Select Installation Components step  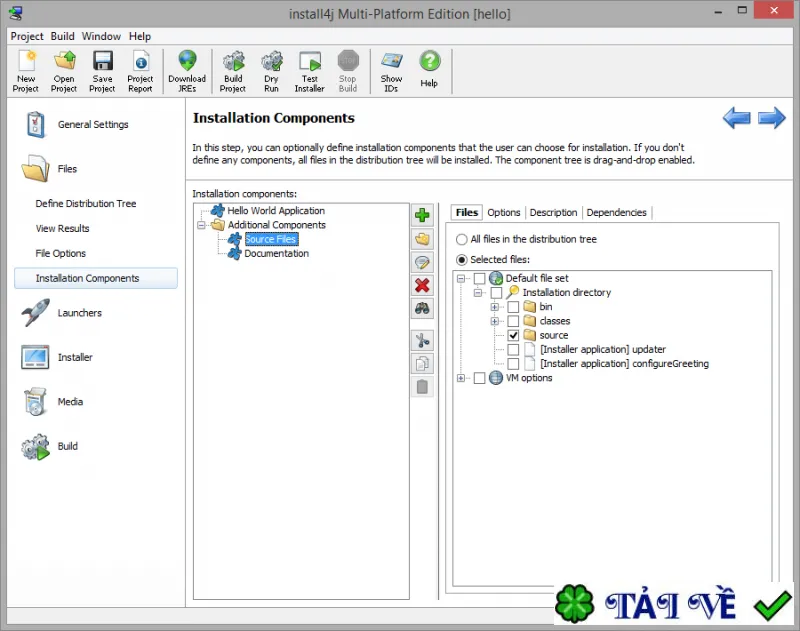click(96, 278)
